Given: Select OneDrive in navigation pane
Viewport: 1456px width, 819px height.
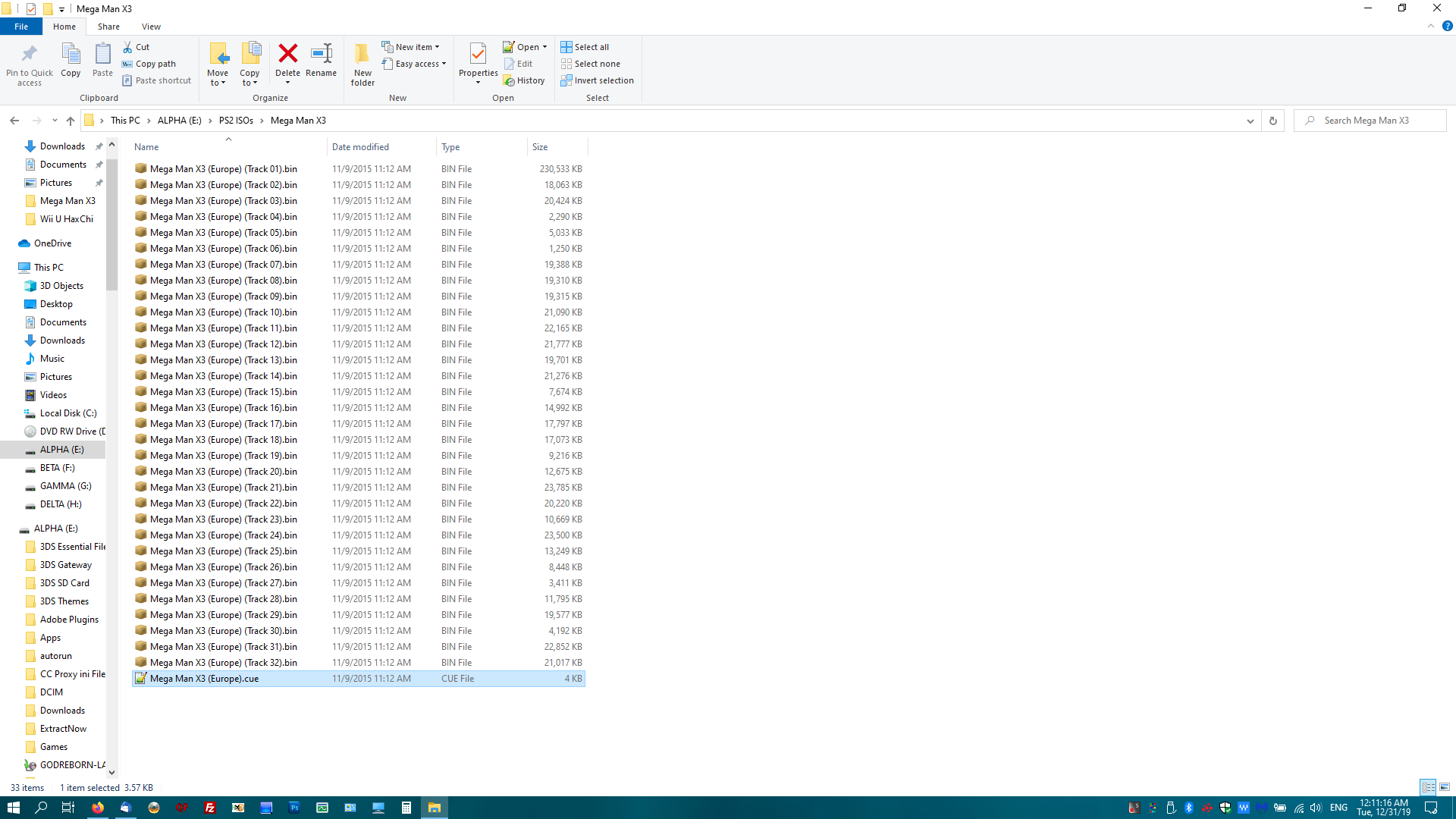Looking at the screenshot, I should [52, 243].
